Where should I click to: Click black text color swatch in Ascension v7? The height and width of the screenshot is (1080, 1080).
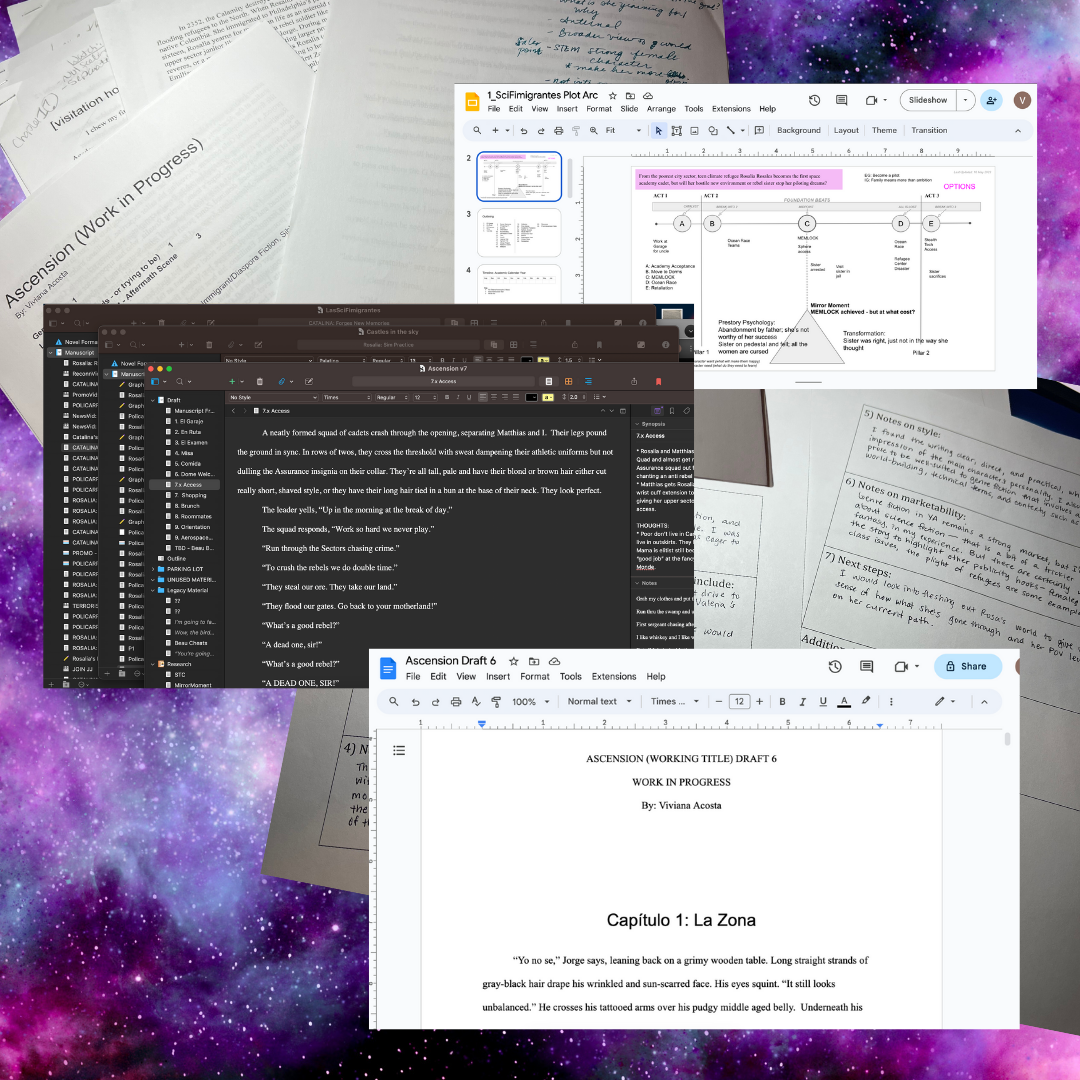coord(531,397)
